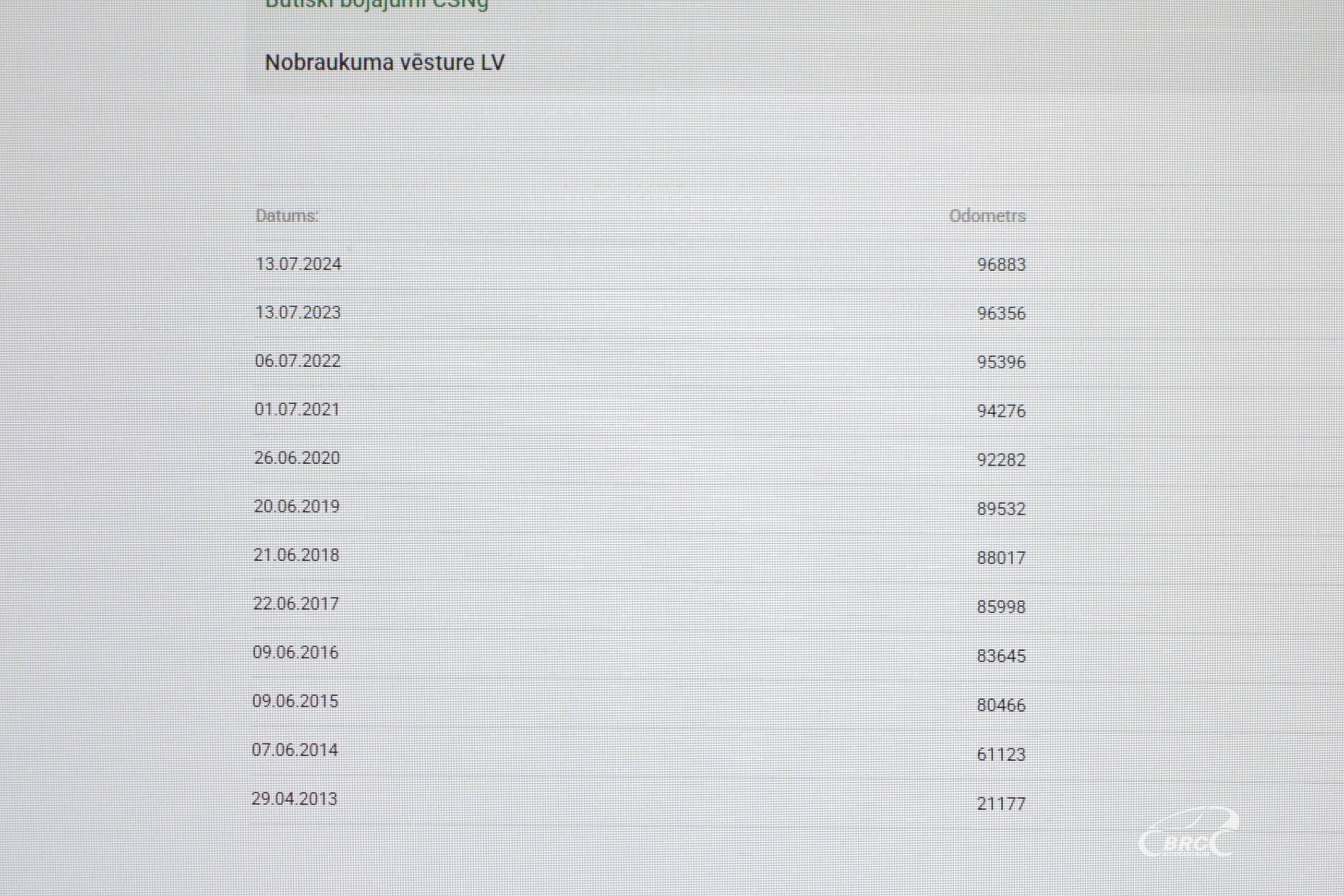Click the Odometrs column header
The image size is (1344, 896).
point(987,215)
